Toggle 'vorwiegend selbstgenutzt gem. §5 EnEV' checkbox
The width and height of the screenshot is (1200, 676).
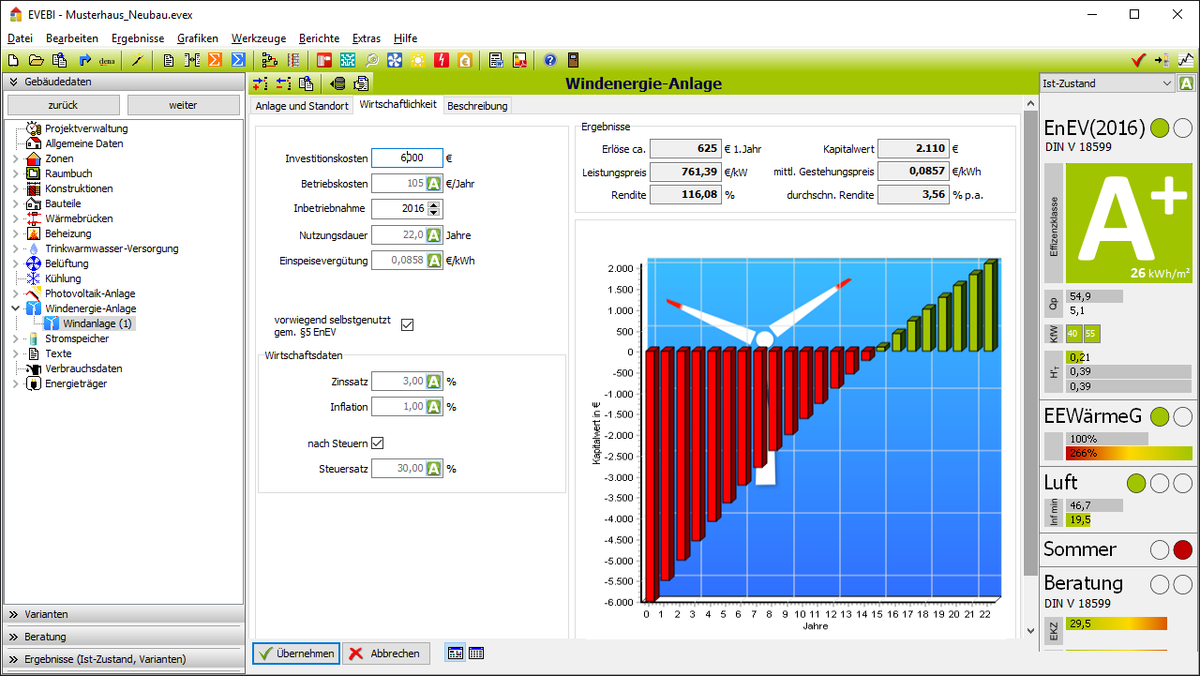click(407, 325)
